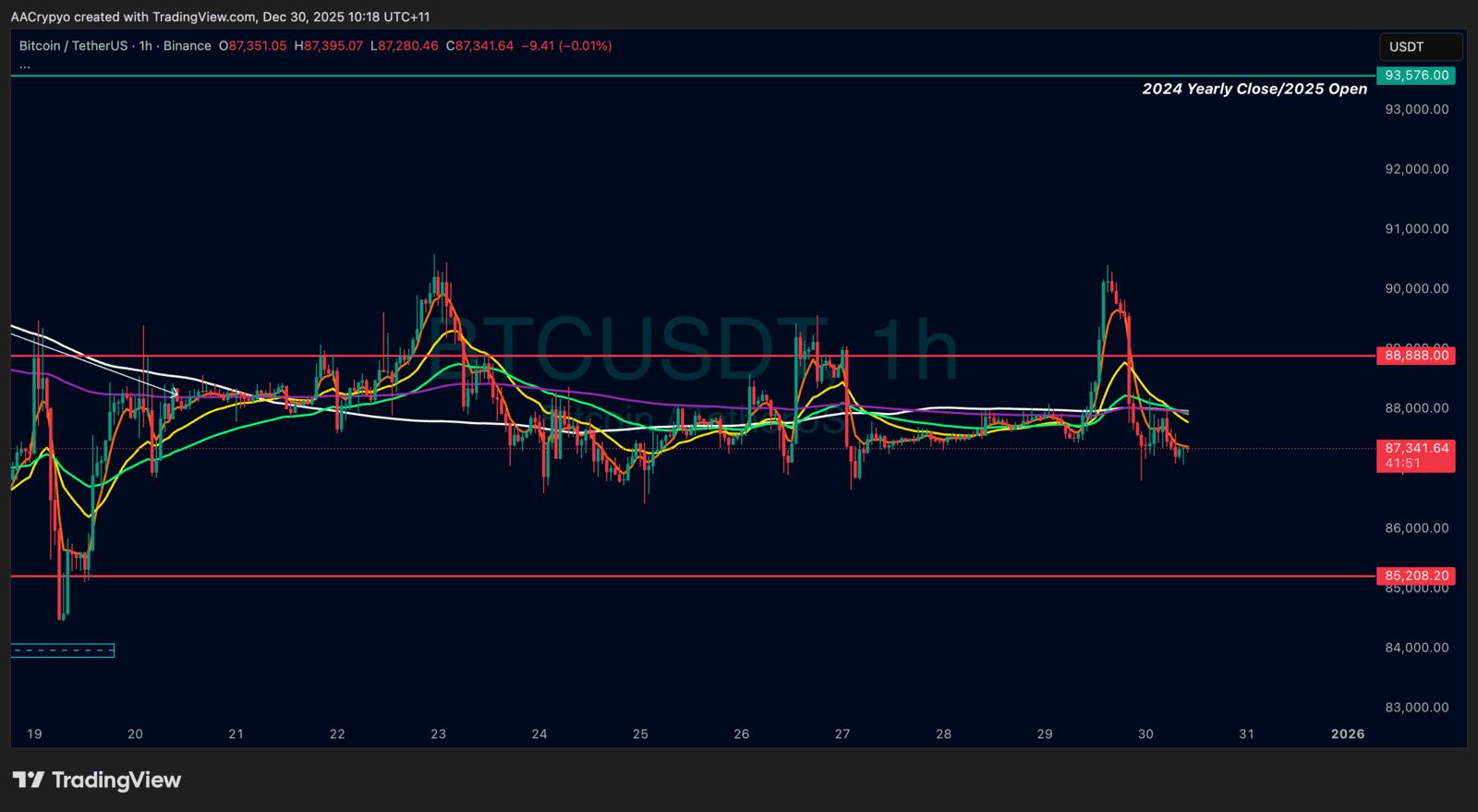Click the 90,000.00 price scale tick
Image resolution: width=1478 pixels, height=812 pixels.
(x=1416, y=288)
